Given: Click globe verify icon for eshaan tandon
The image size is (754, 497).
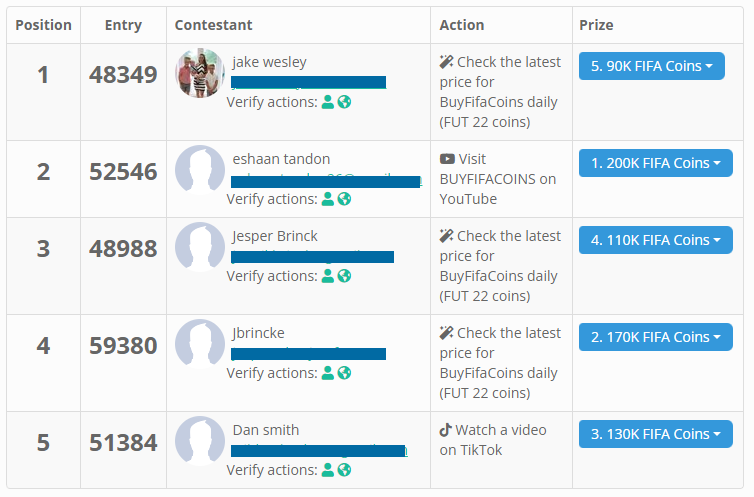Looking at the screenshot, I should click(x=344, y=199).
